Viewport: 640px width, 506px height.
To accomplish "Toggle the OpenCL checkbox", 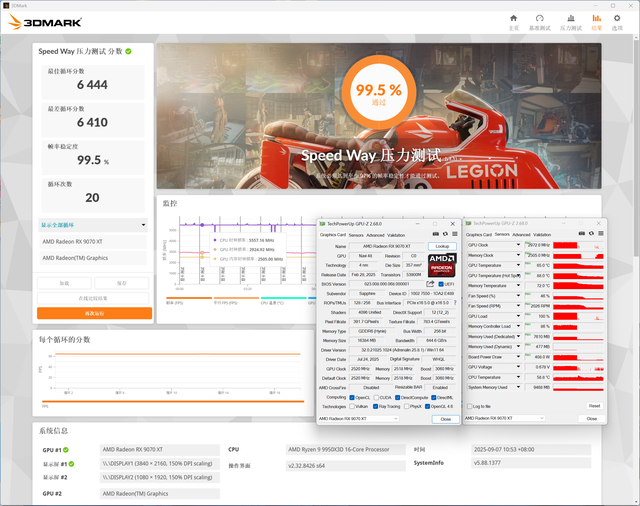I will 352,397.
